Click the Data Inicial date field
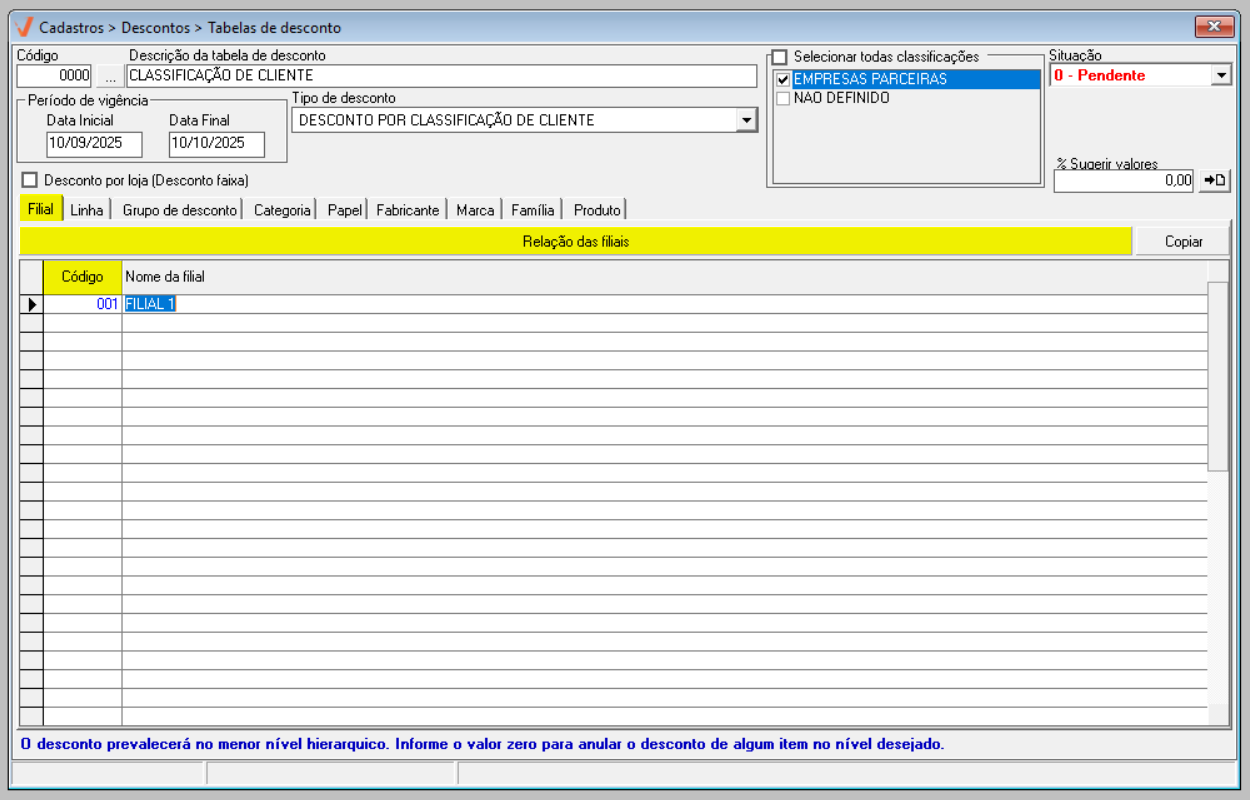Image resolution: width=1250 pixels, height=800 pixels. tap(94, 143)
